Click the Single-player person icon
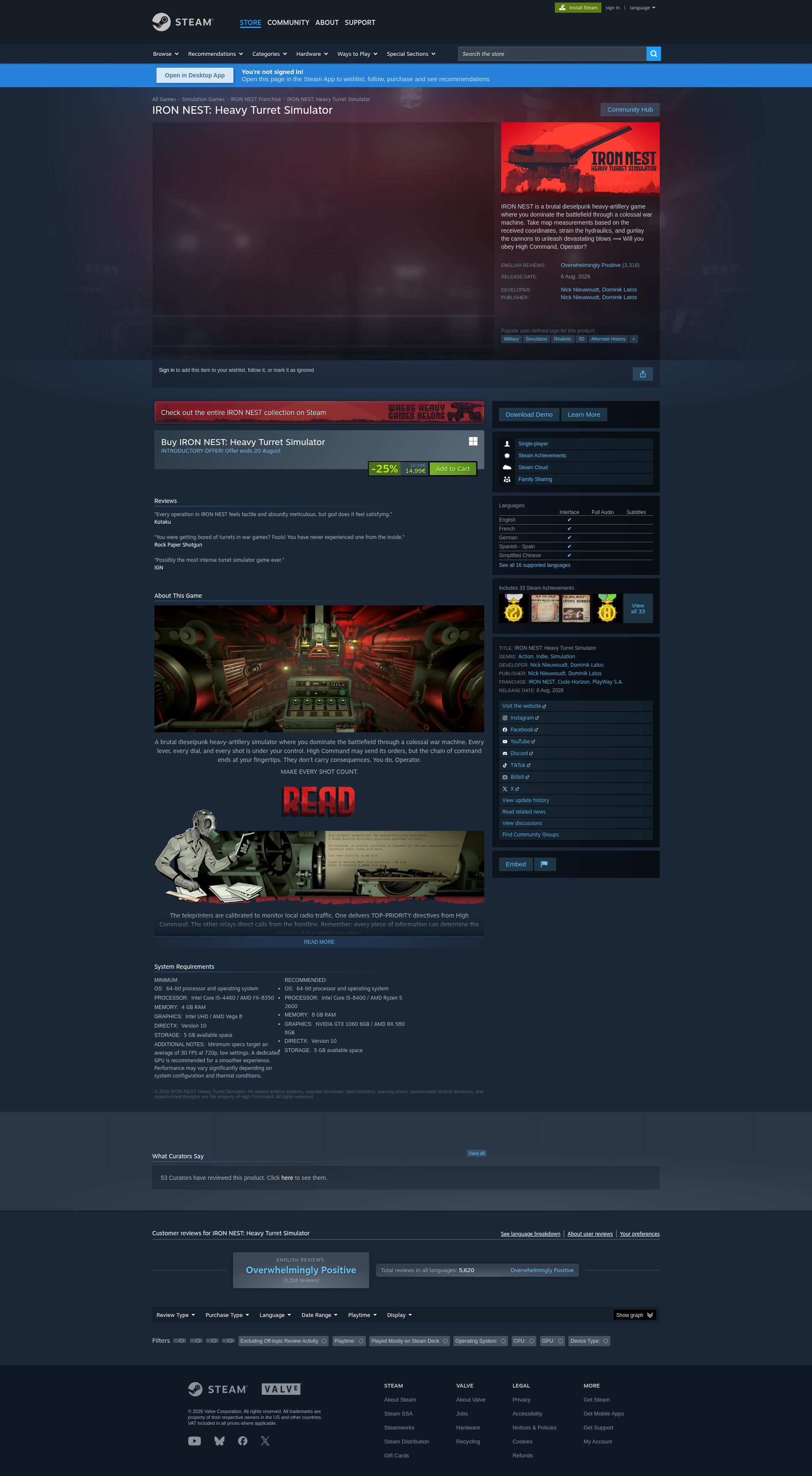The height and width of the screenshot is (1476, 812). point(507,444)
